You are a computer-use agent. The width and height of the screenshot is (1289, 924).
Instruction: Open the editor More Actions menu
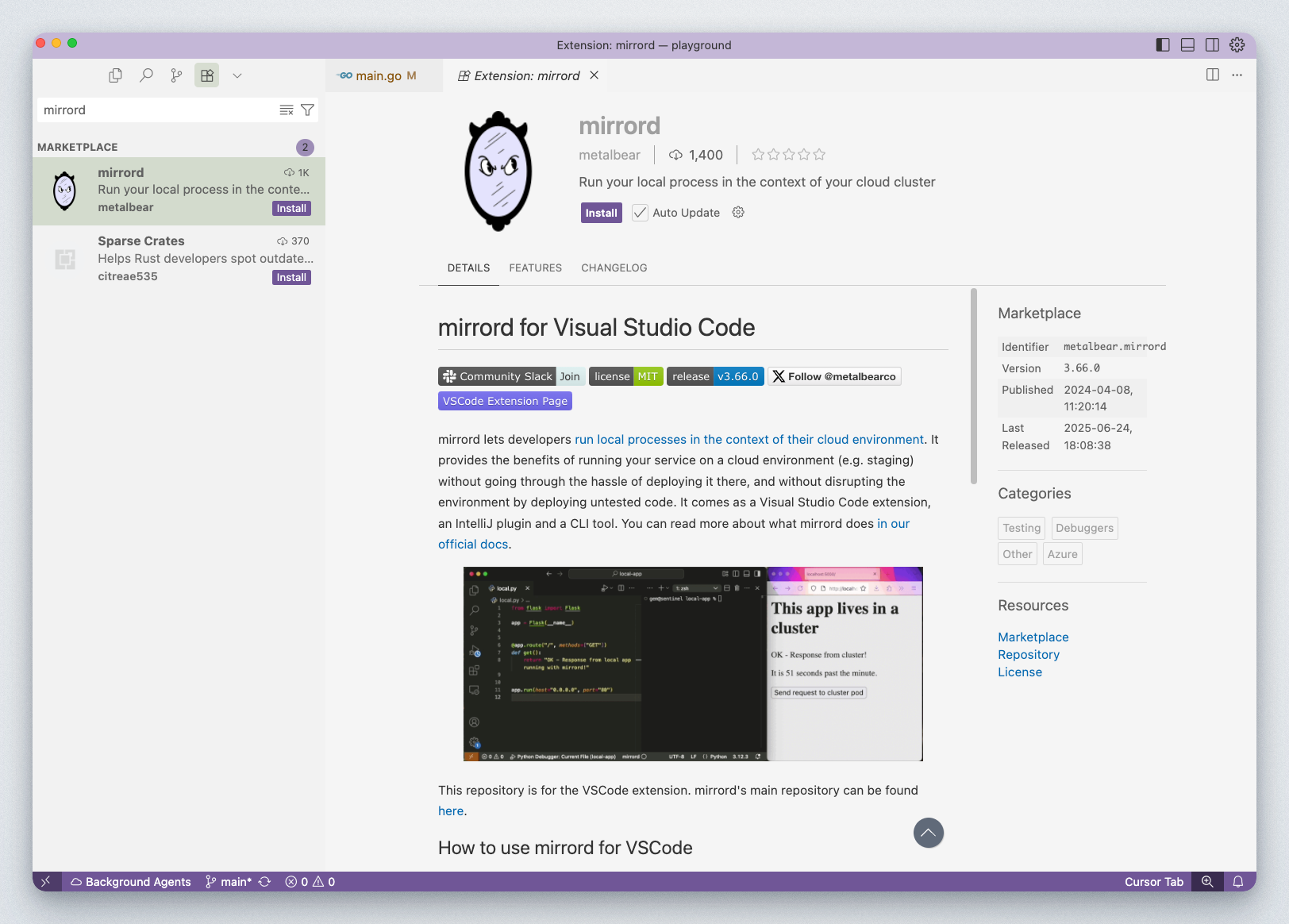tap(1237, 75)
